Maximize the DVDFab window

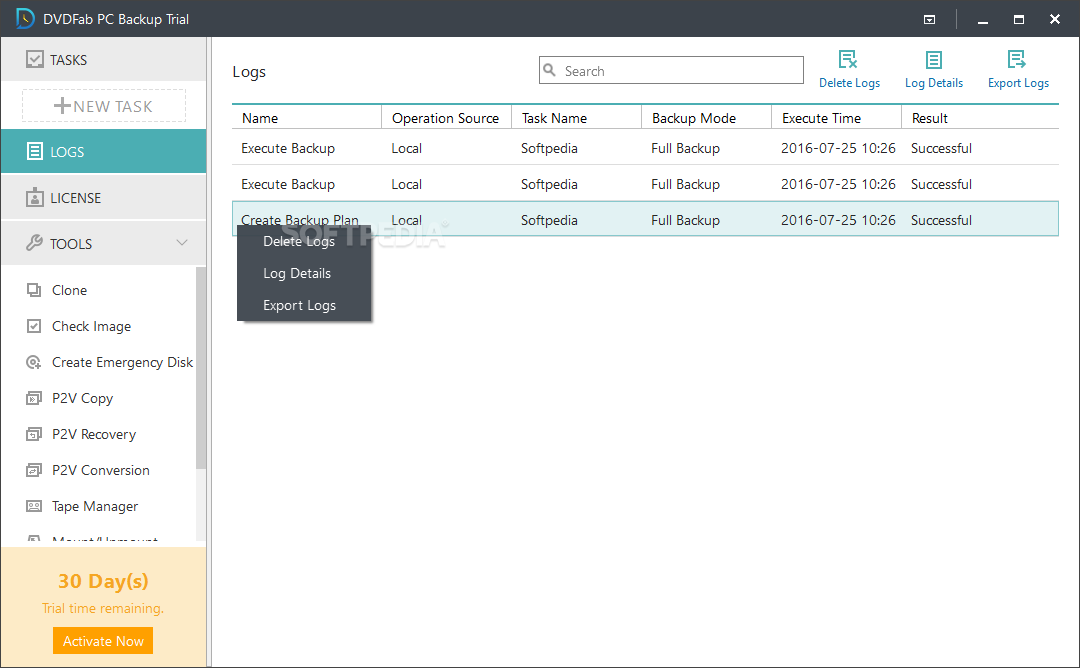(1019, 19)
